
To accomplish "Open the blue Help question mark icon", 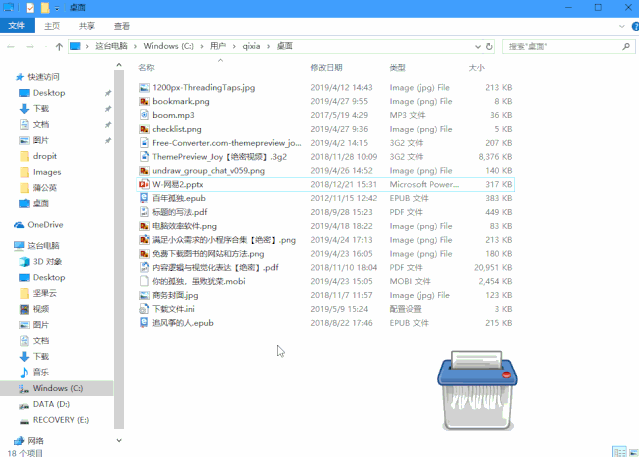I will coord(629,26).
